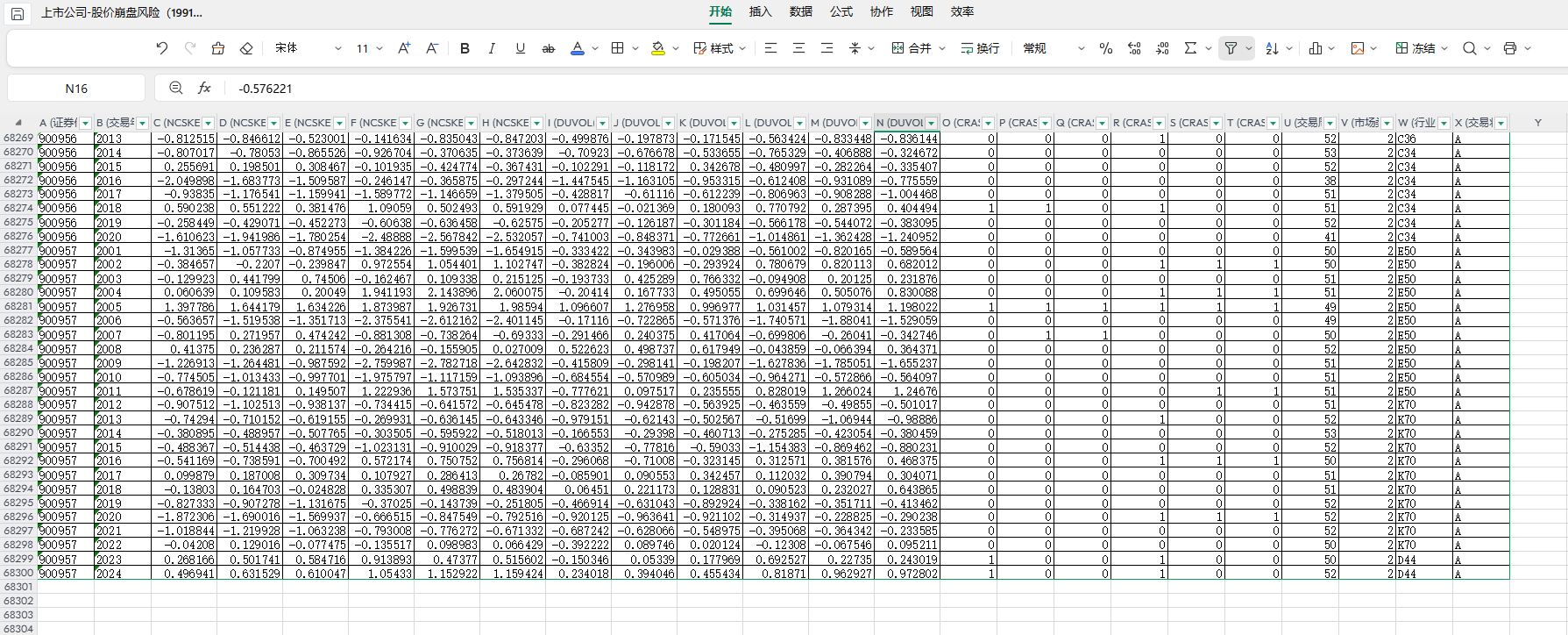Center align text
The height and width of the screenshot is (635, 1568).
coord(798,48)
